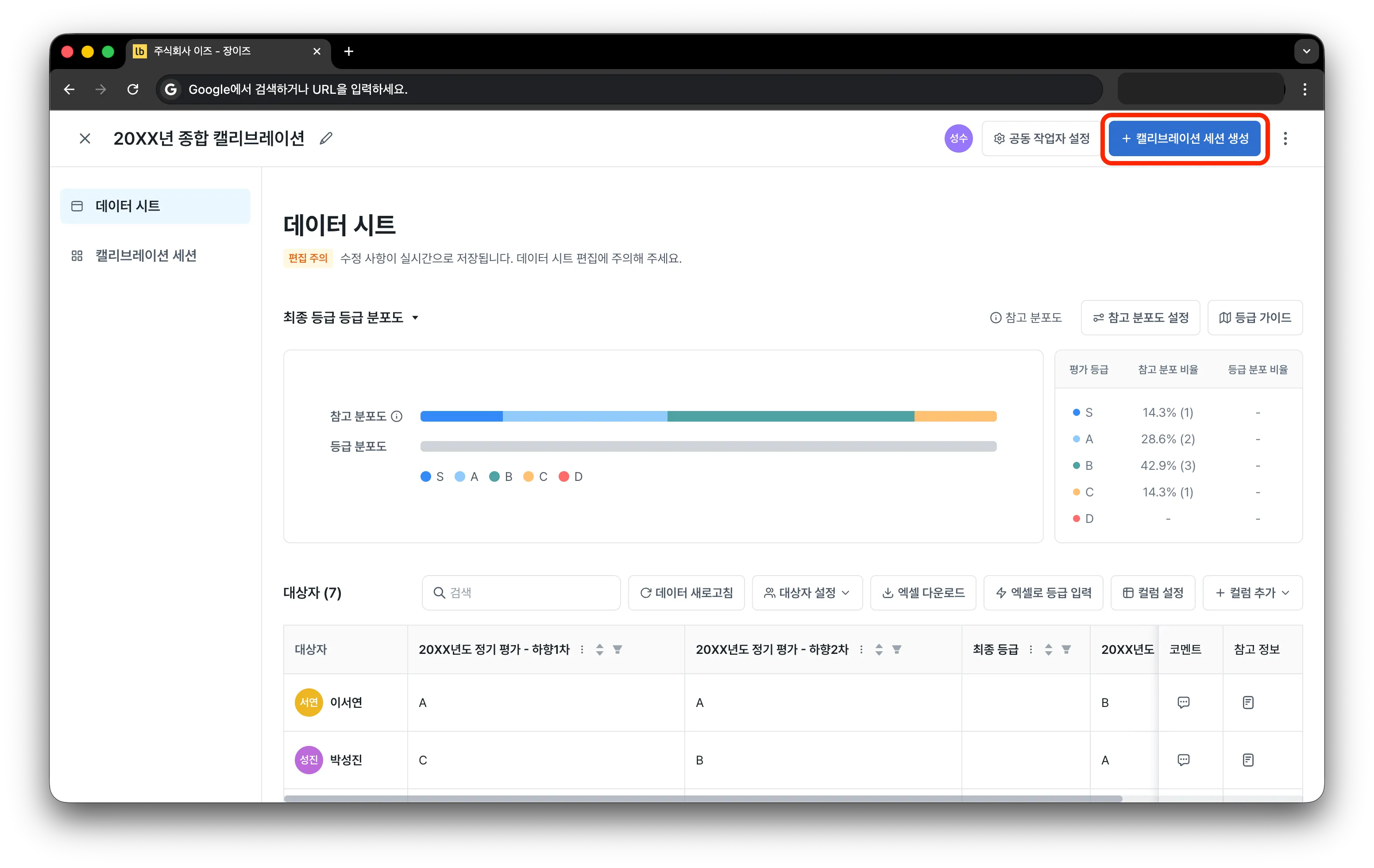Image resolution: width=1374 pixels, height=868 pixels.
Task: Filter the 최종 등급 column
Action: (1066, 649)
